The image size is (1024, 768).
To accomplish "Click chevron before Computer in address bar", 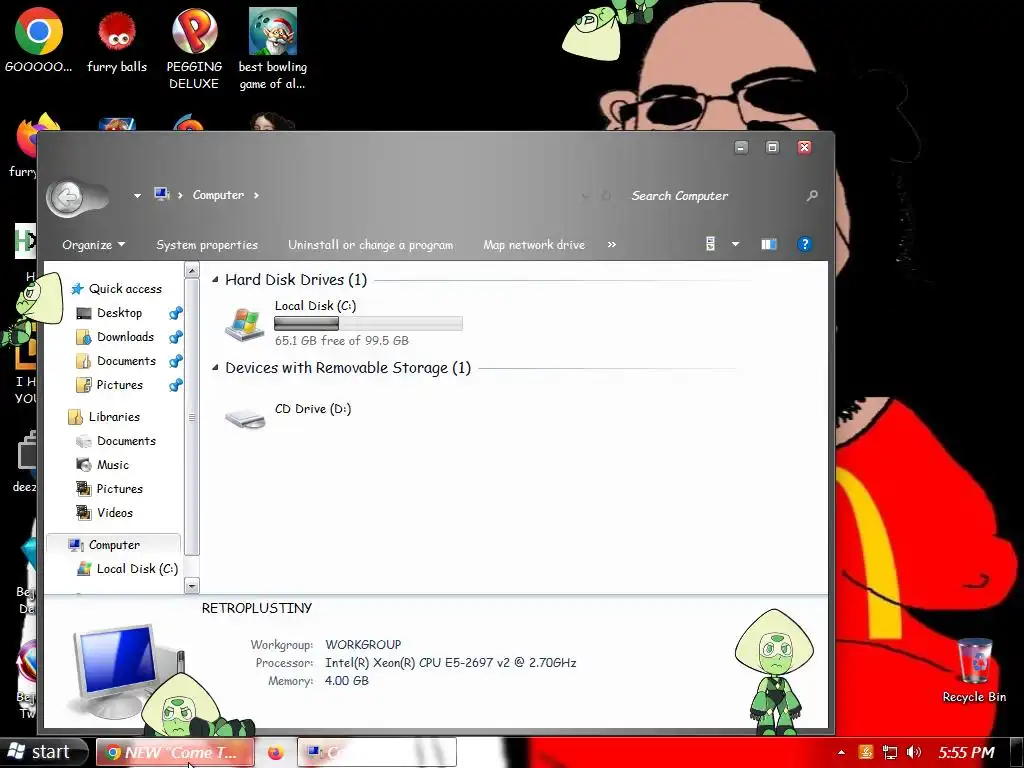I will 180,195.
